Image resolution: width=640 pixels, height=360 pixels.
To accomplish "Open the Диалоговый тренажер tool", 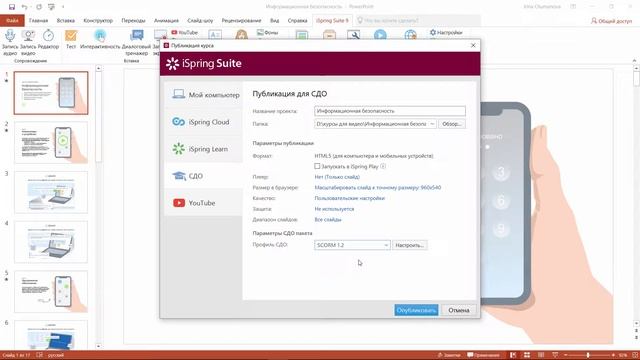I will [136, 36].
